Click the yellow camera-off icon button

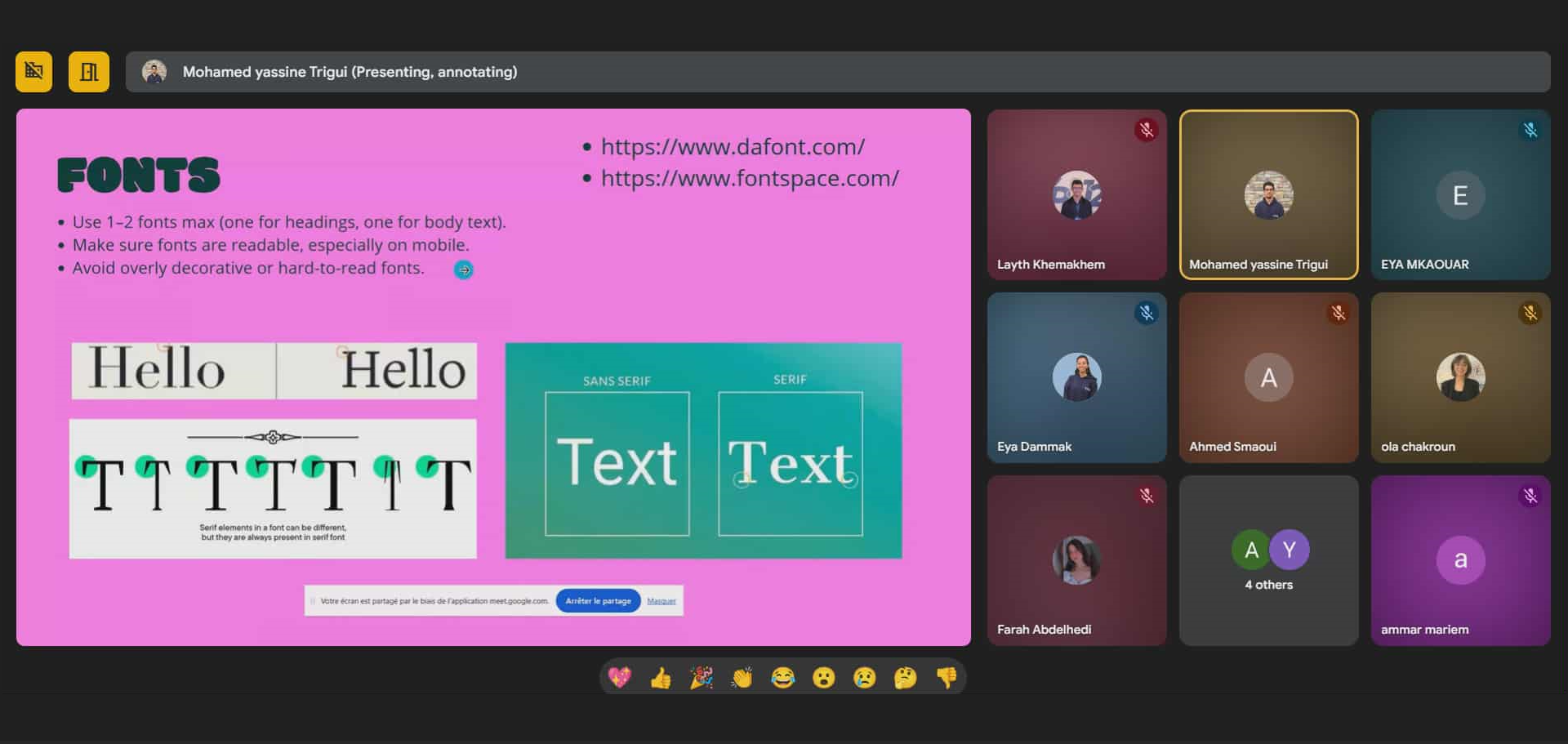[x=33, y=72]
